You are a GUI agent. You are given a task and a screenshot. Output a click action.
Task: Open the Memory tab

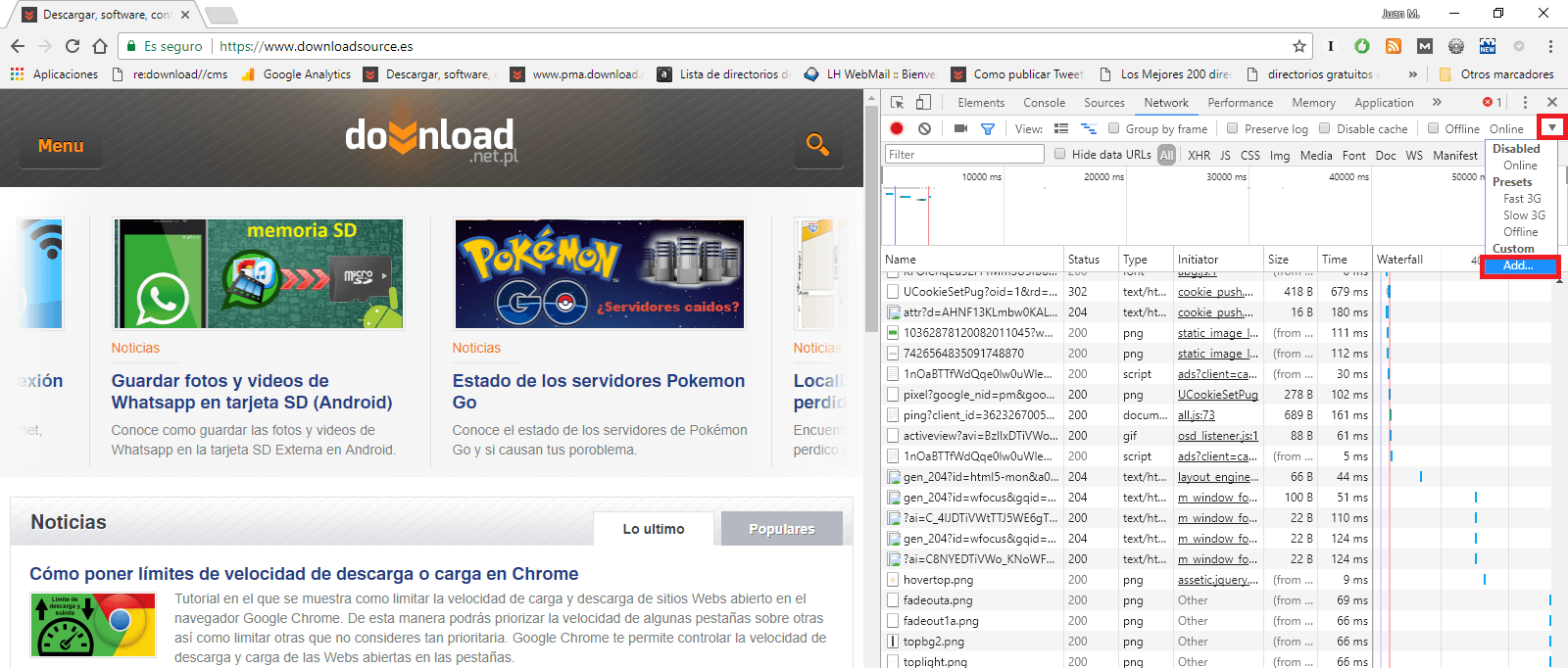click(1313, 102)
